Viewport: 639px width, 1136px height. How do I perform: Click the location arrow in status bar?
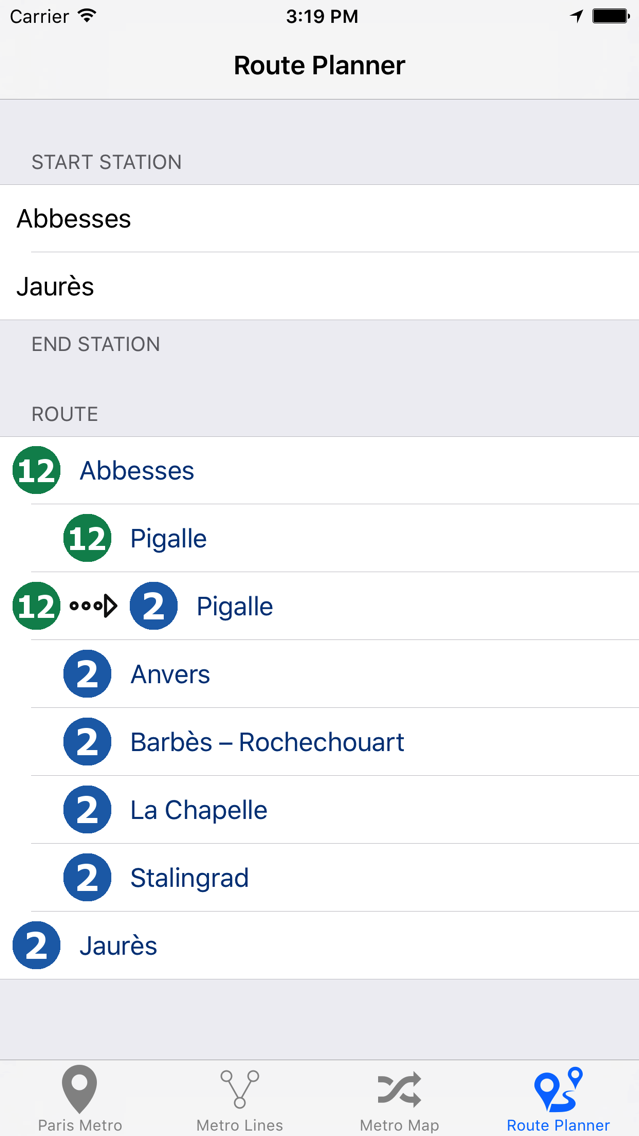pos(577,17)
